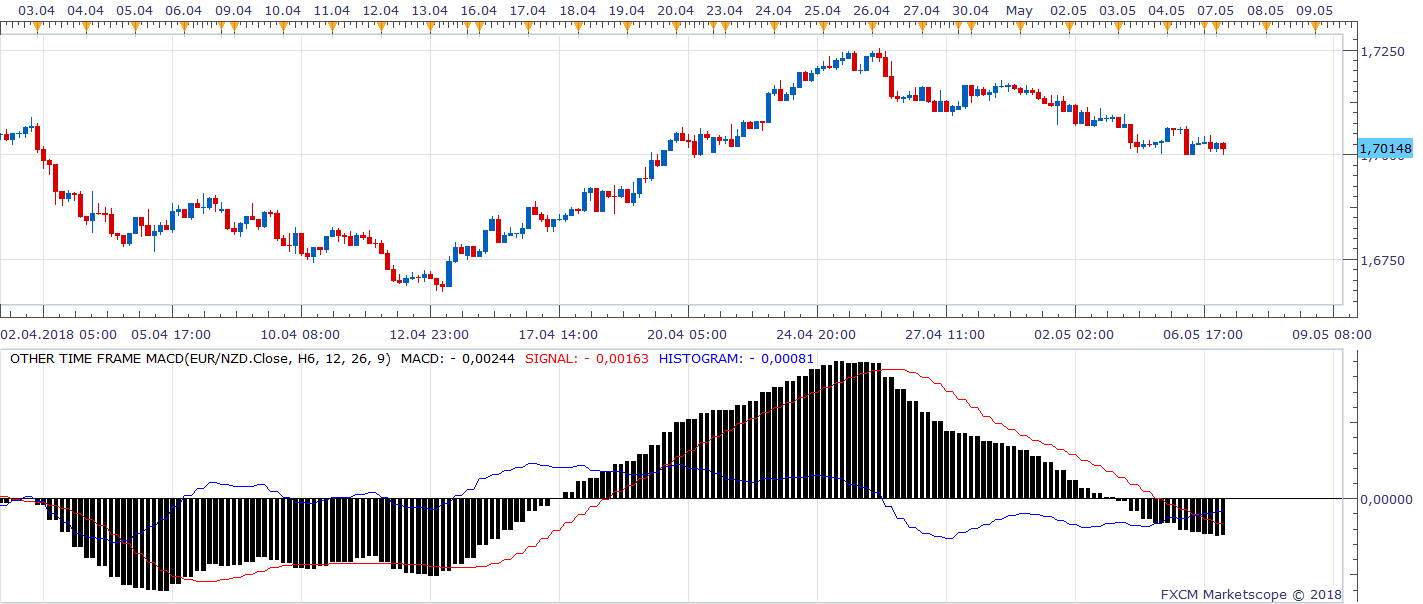
Task: Click the 27.04 11:00 bottom time label
Action: click(946, 335)
